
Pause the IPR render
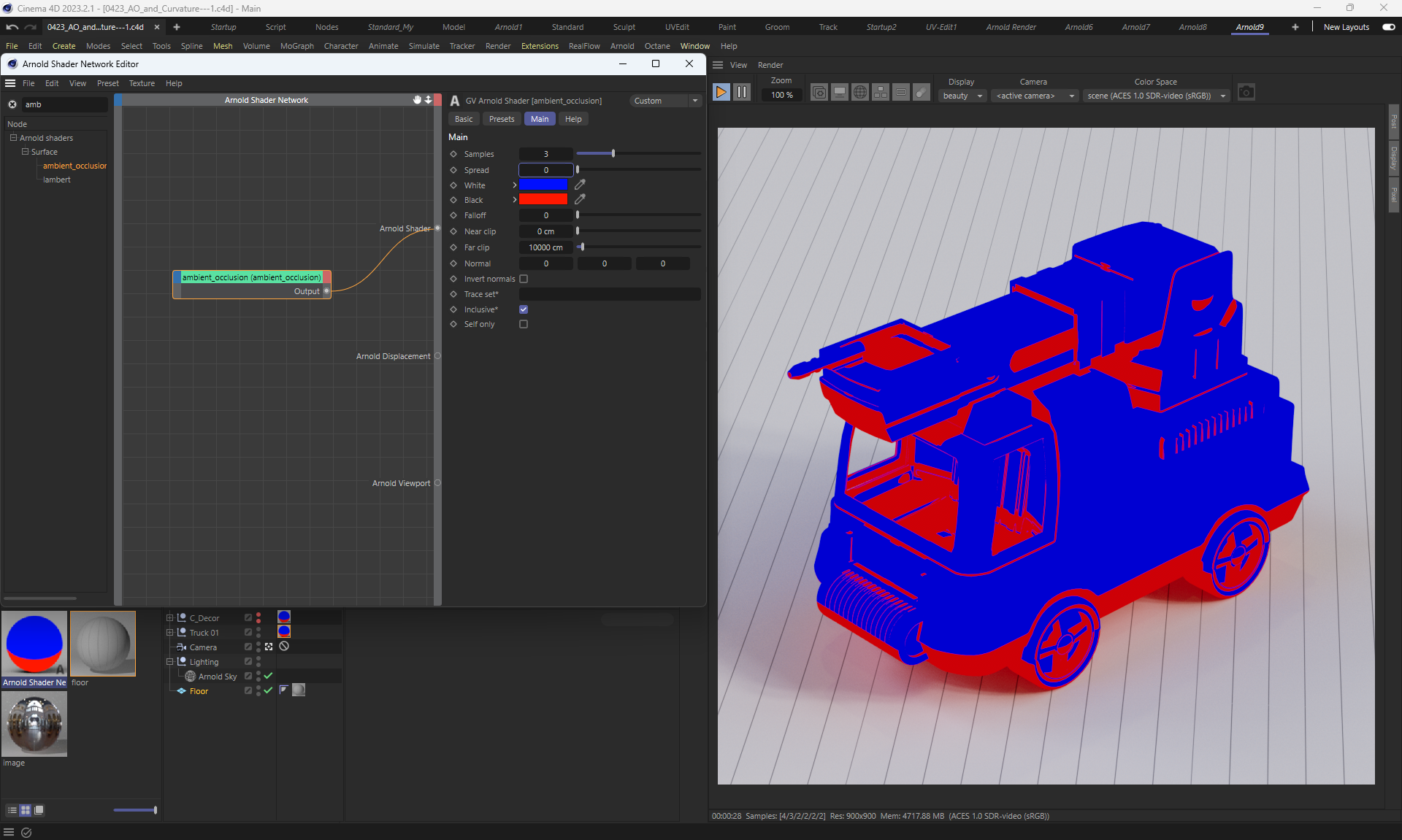pos(741,93)
